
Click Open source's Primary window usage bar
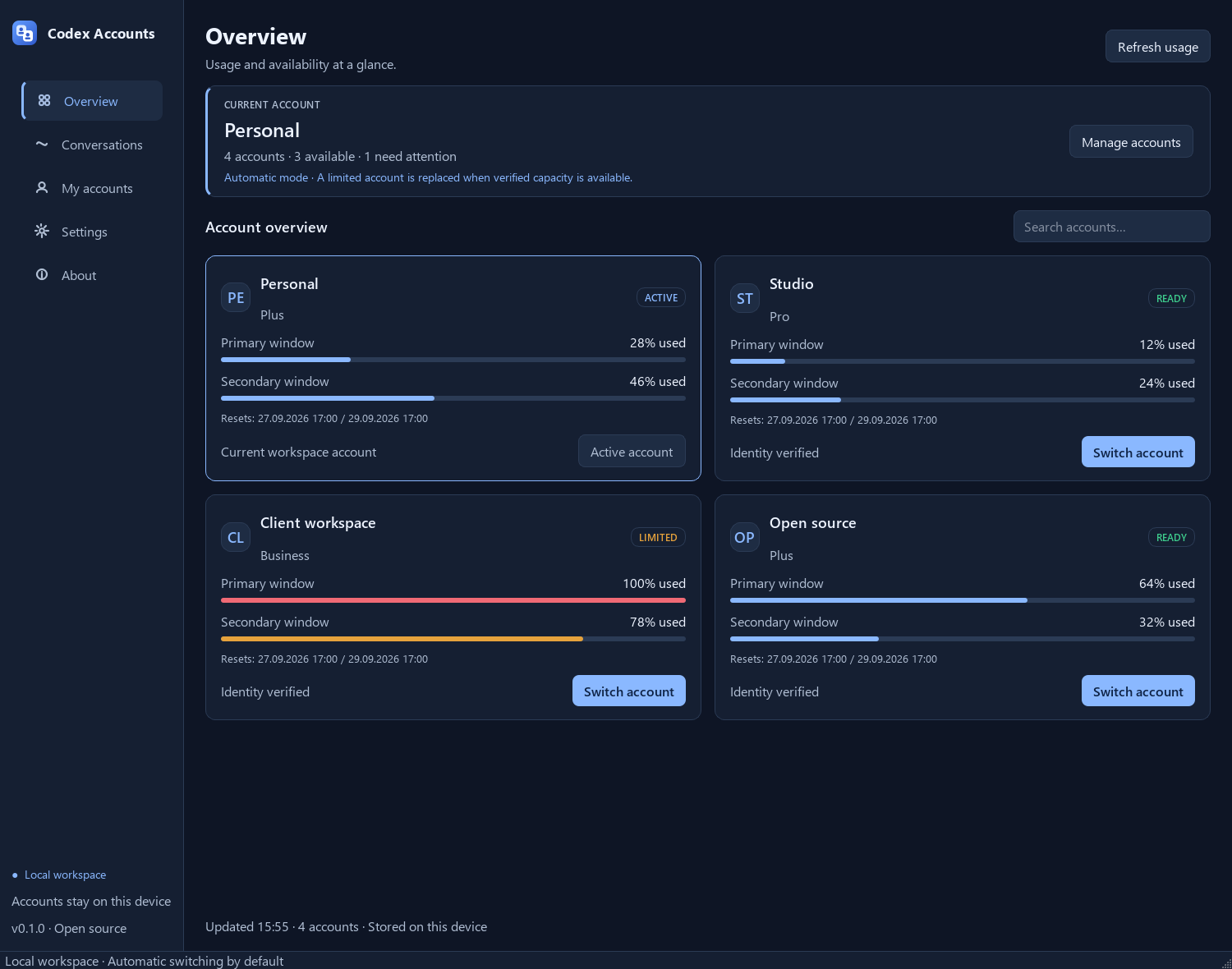pyautogui.click(x=963, y=600)
